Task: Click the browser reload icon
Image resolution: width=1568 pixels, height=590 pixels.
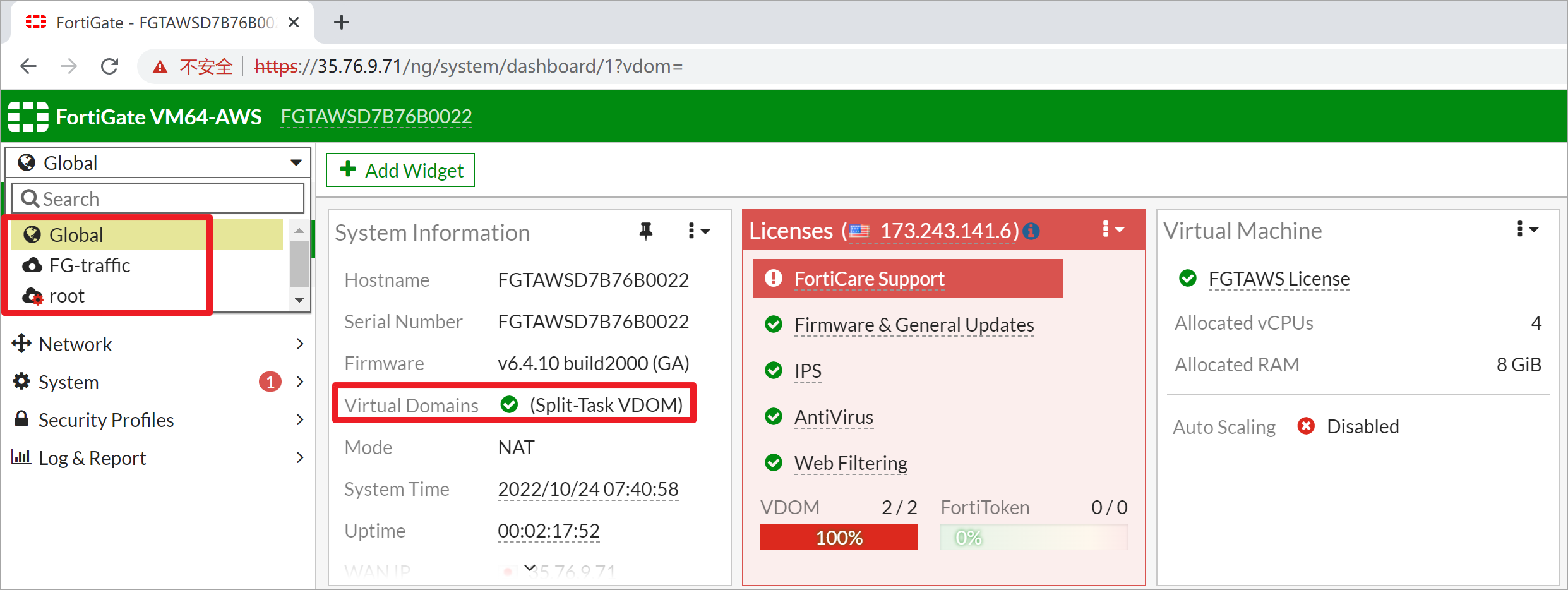Action: tap(110, 66)
